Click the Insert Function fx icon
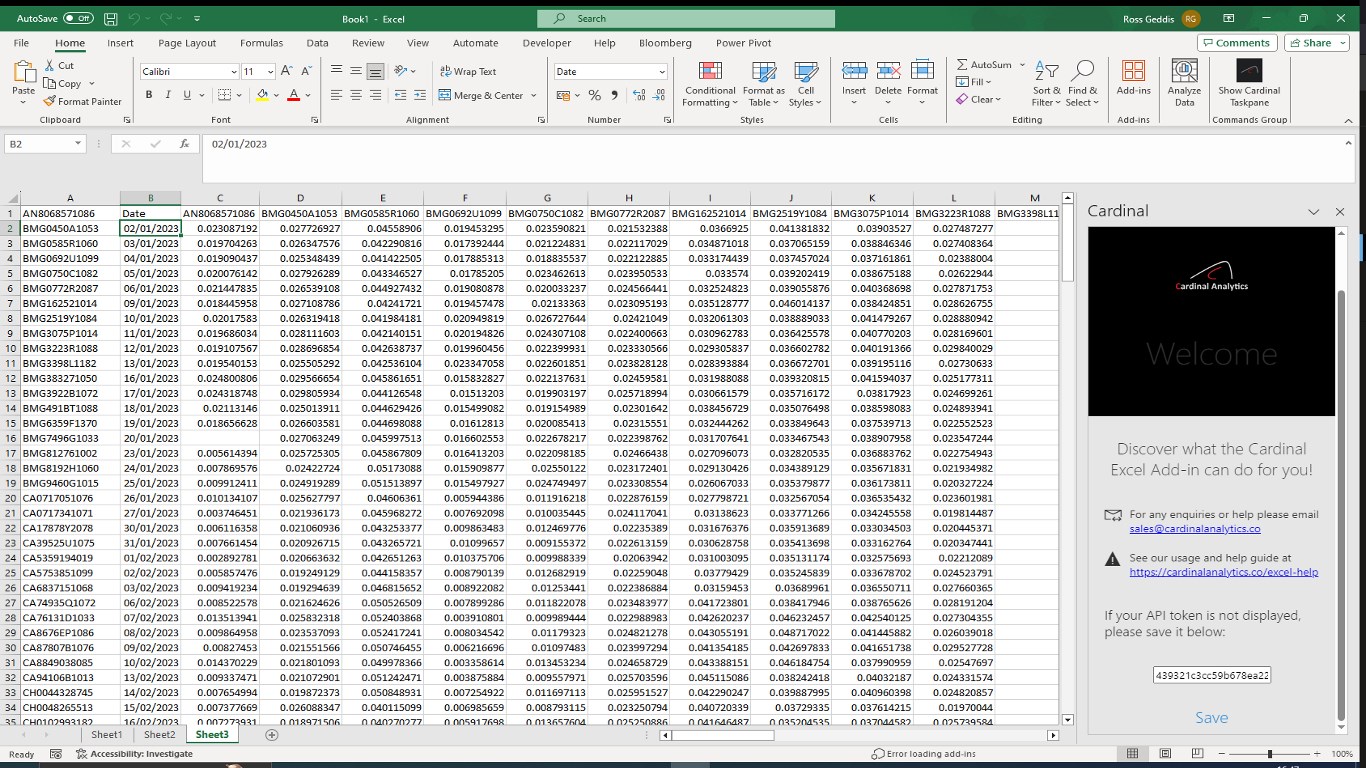Image resolution: width=1366 pixels, height=768 pixels. point(184,144)
